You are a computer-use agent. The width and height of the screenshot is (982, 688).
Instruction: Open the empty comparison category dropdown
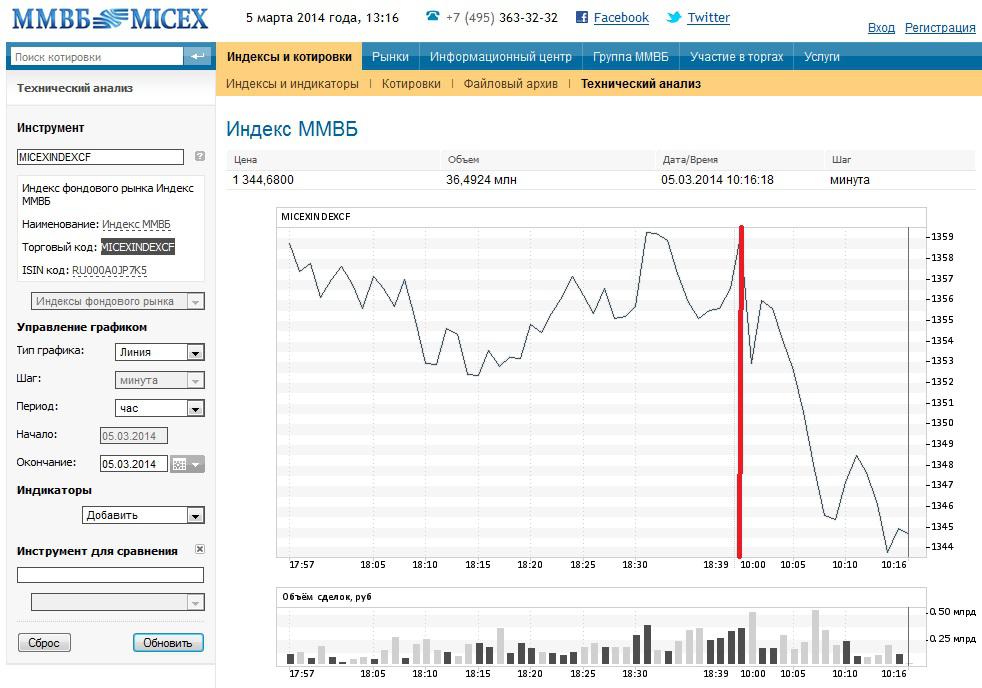pos(118,602)
